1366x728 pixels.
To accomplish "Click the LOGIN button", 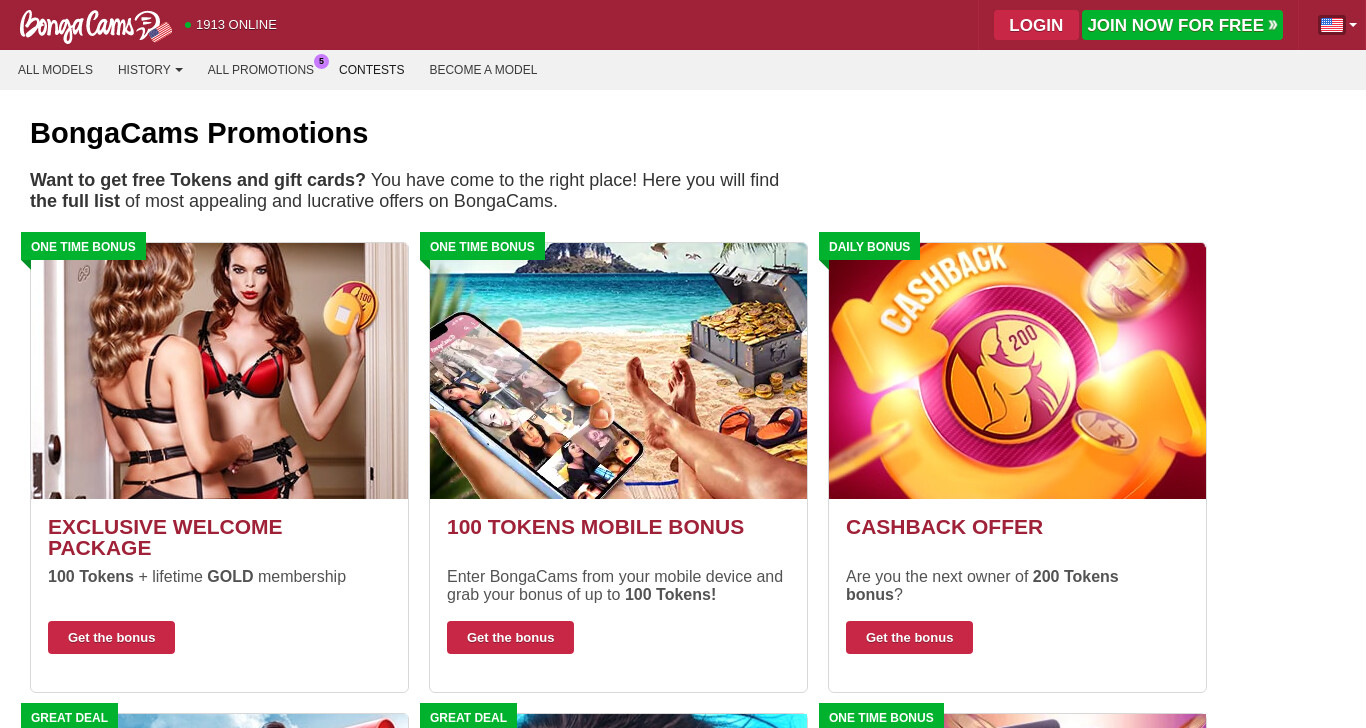I will coord(1036,25).
